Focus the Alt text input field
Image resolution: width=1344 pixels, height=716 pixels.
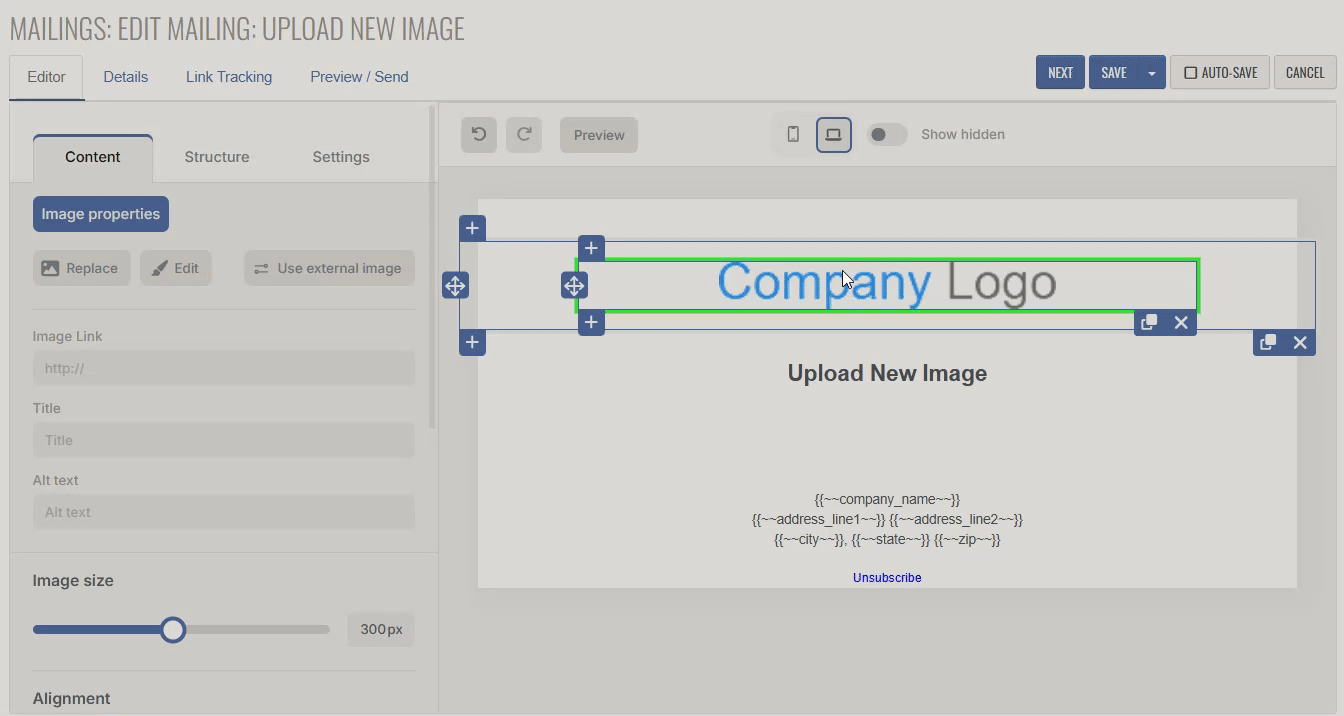click(224, 512)
